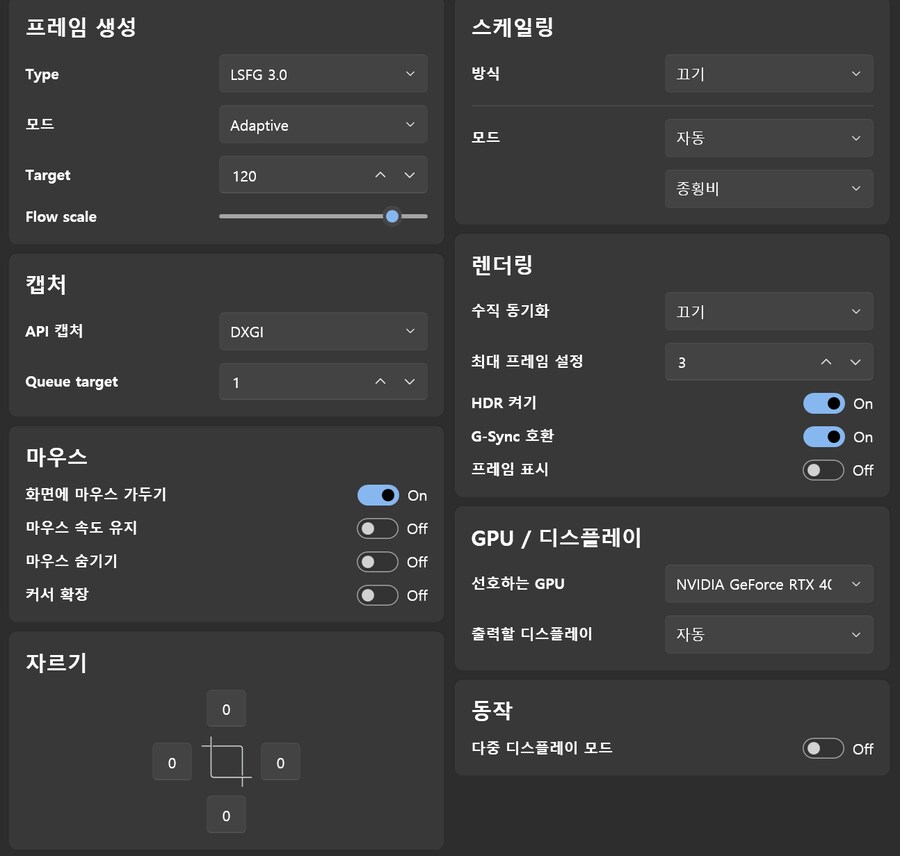Open the 종횡비 dropdown

click(x=768, y=188)
